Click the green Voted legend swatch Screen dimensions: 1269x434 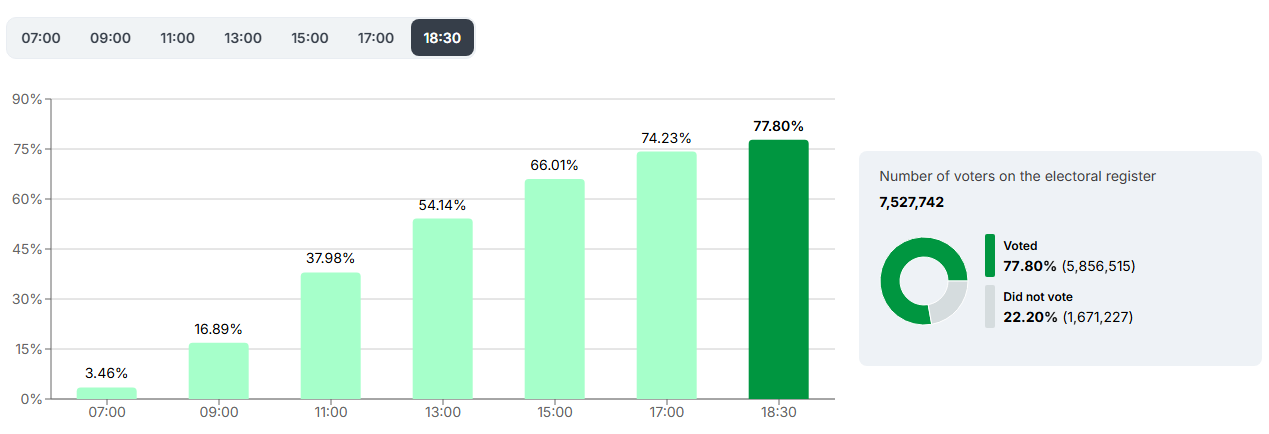point(990,255)
